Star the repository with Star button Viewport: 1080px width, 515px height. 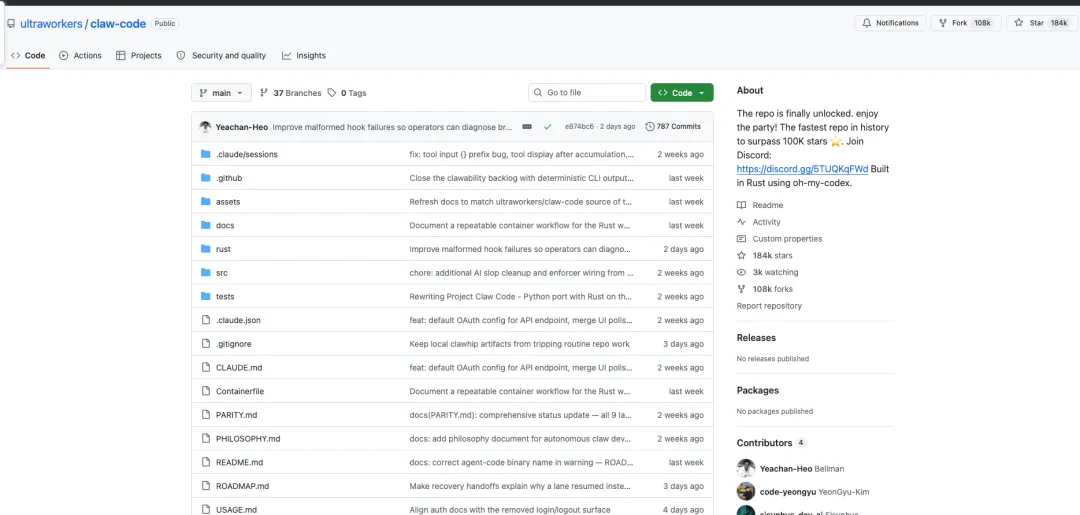click(1041, 23)
